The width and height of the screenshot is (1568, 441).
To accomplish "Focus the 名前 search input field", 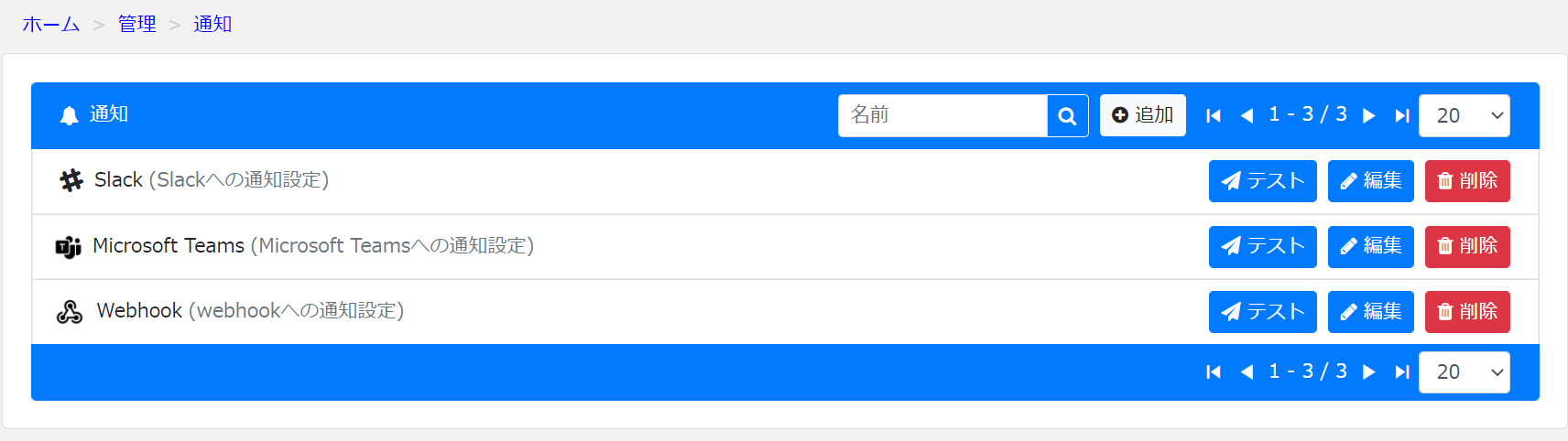I will point(942,116).
